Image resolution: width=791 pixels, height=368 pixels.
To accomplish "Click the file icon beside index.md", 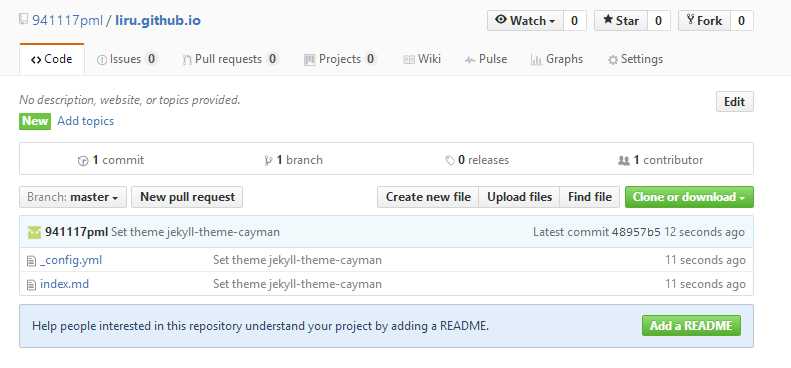I will tap(31, 285).
